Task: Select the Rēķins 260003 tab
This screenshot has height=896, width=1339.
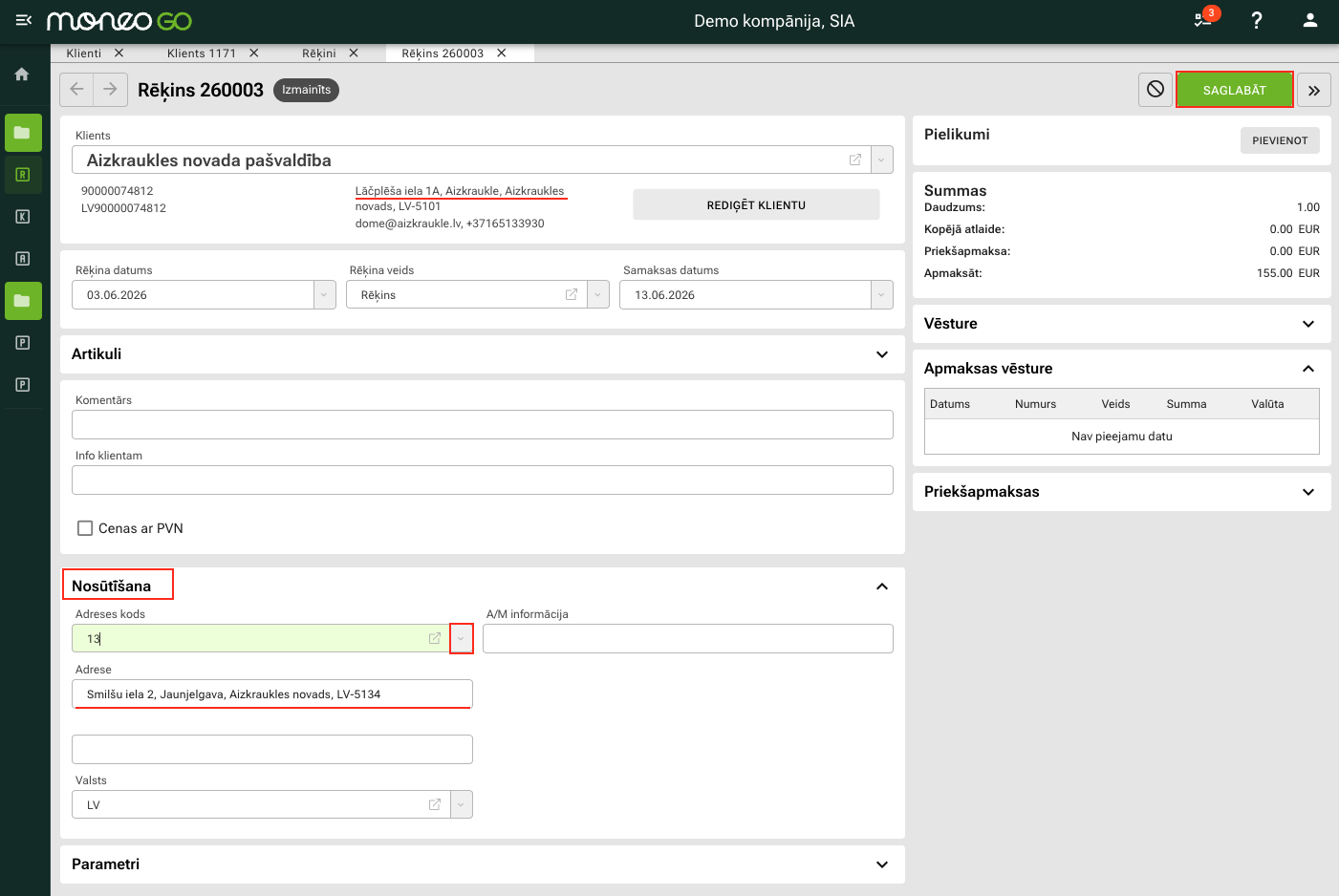Action: tap(443, 53)
